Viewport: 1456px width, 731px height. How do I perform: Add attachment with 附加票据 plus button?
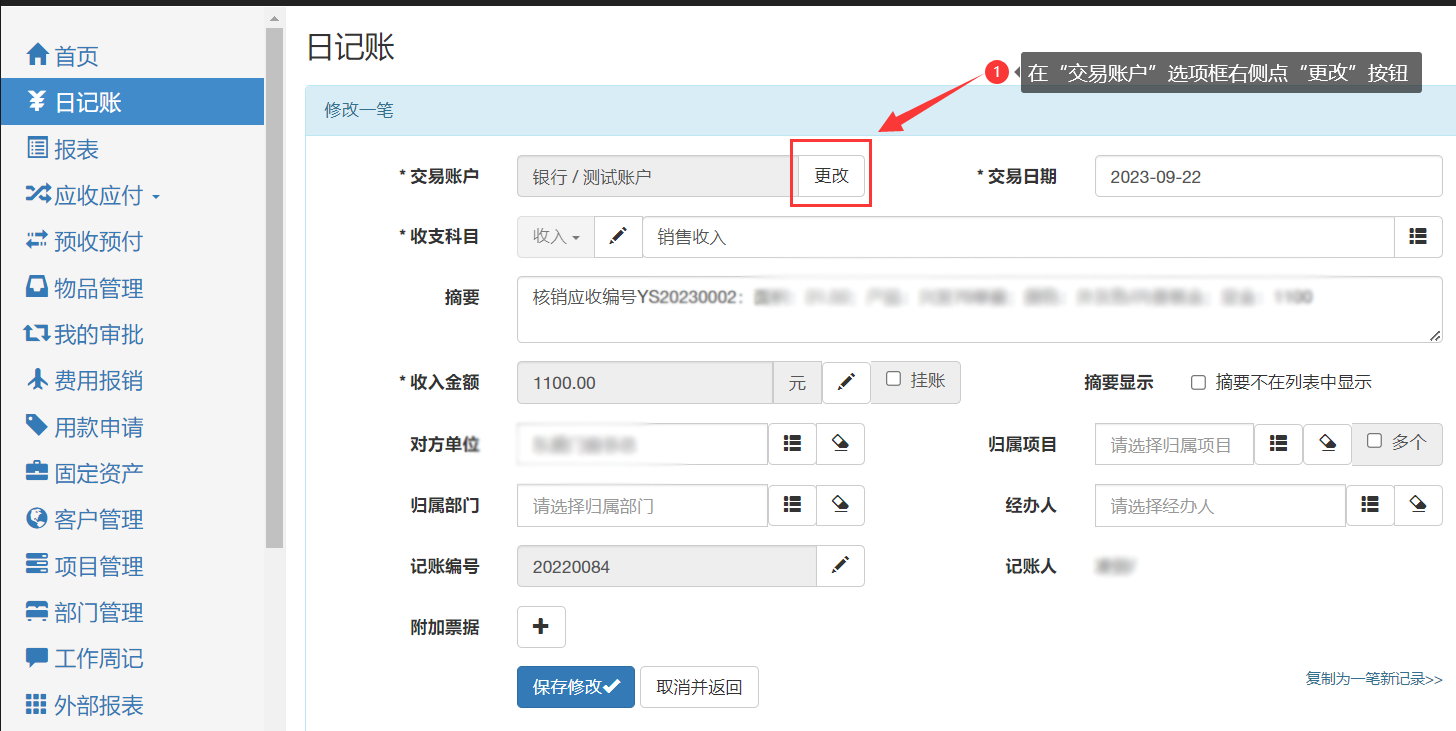click(541, 627)
